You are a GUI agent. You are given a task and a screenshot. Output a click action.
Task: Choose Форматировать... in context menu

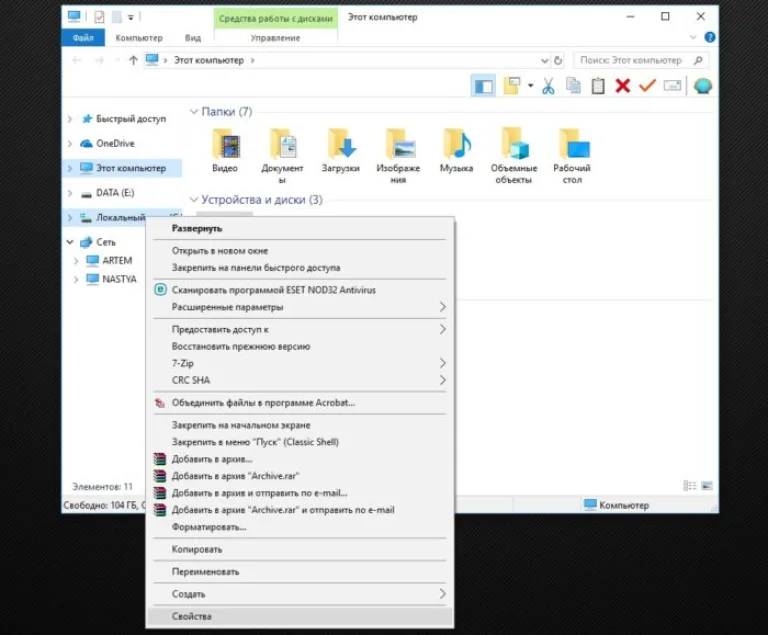300,527
